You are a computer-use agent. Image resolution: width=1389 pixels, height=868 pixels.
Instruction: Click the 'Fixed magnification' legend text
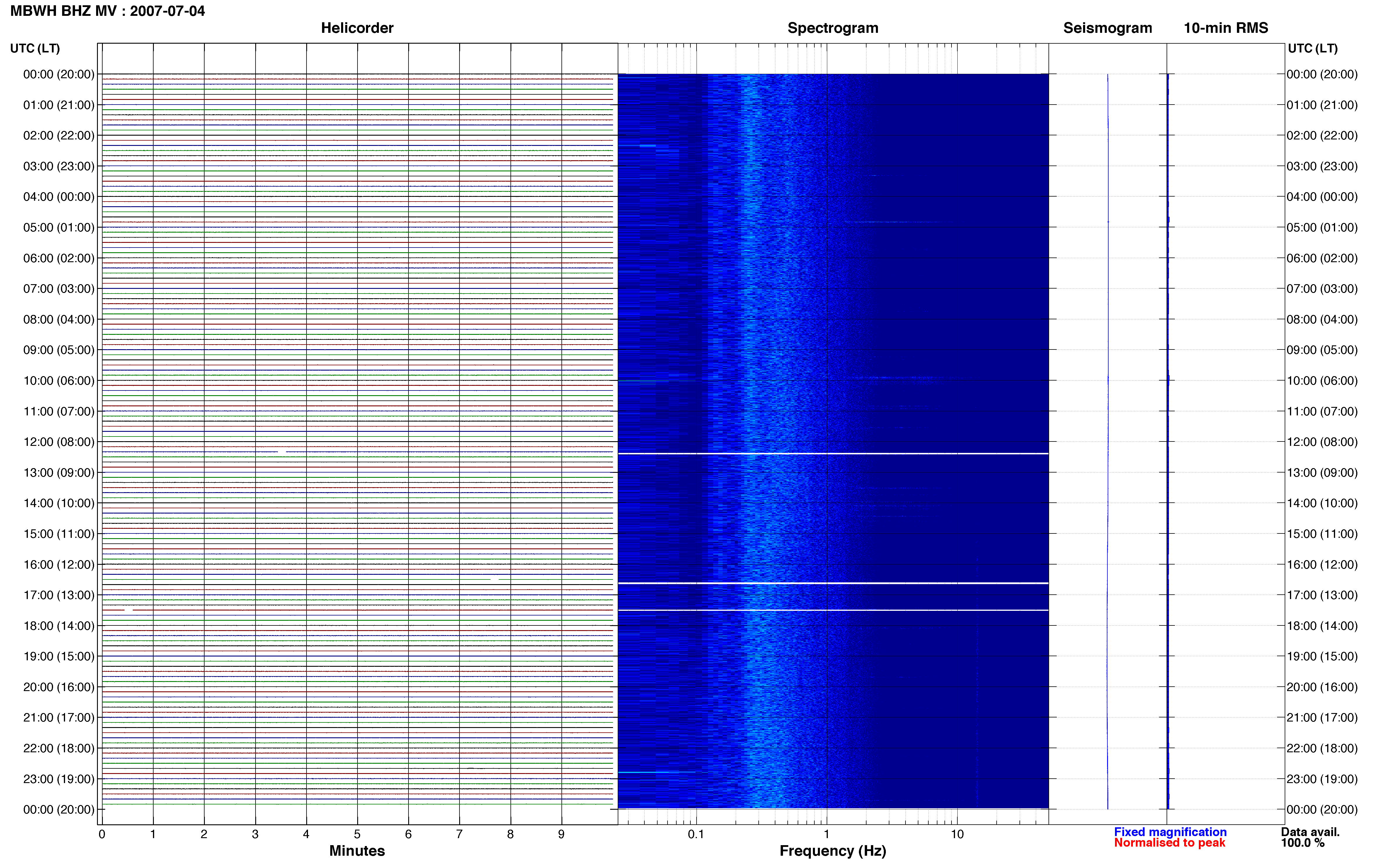[1170, 832]
